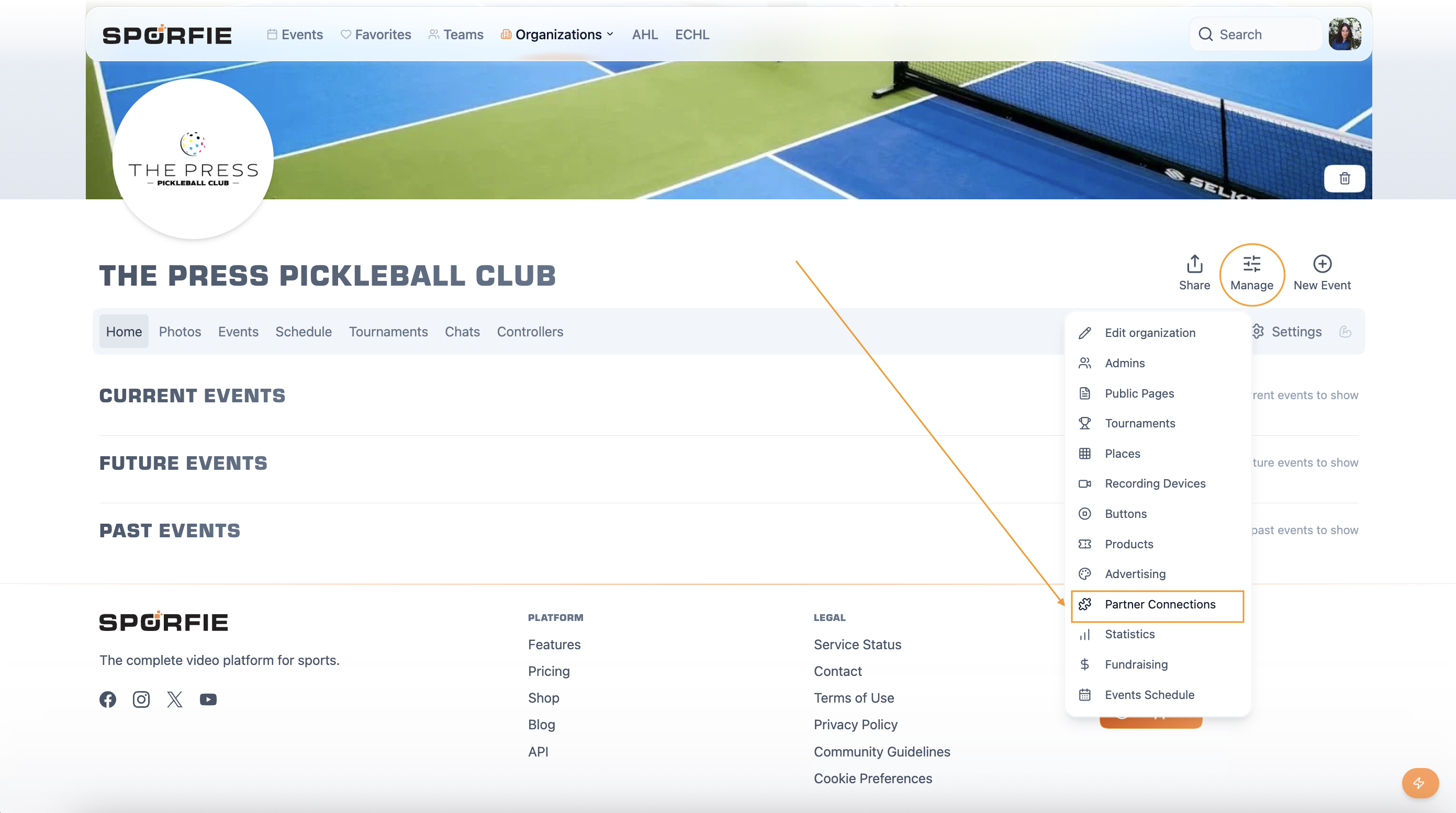This screenshot has height=813, width=1456.
Task: Toggle the Manage menu button
Action: (1252, 274)
